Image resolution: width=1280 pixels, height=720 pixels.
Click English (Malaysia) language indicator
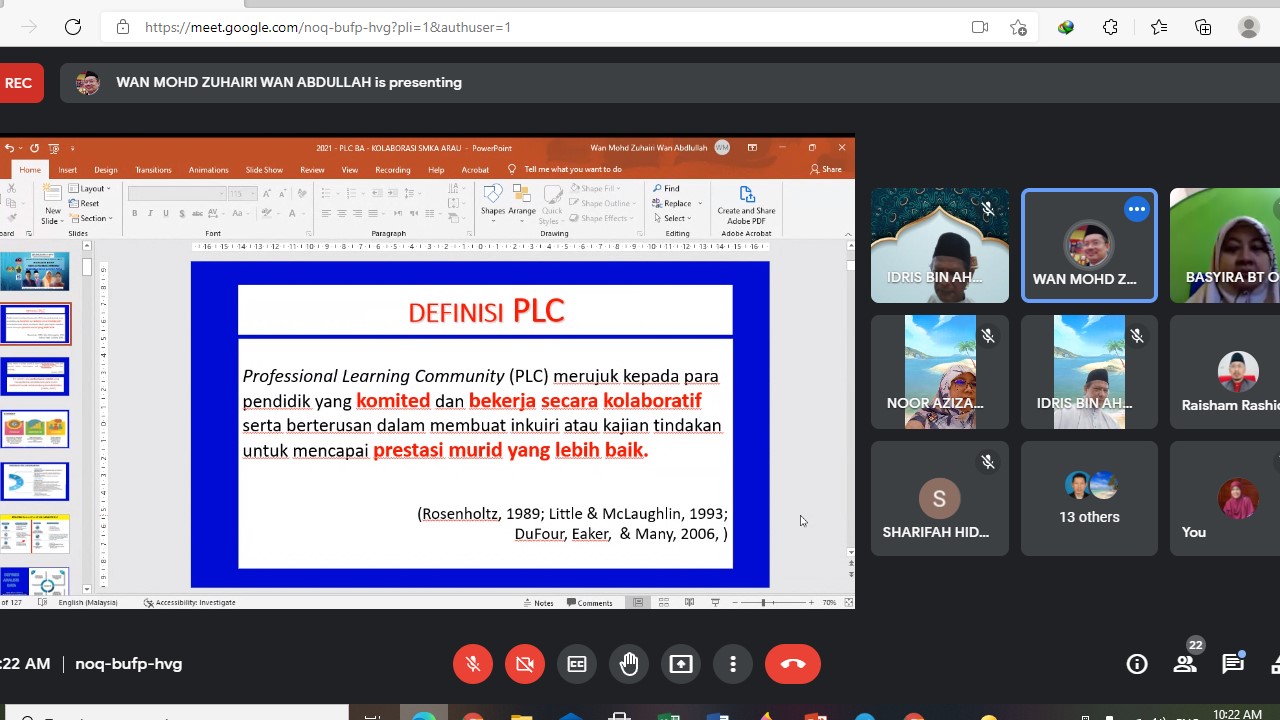click(88, 603)
